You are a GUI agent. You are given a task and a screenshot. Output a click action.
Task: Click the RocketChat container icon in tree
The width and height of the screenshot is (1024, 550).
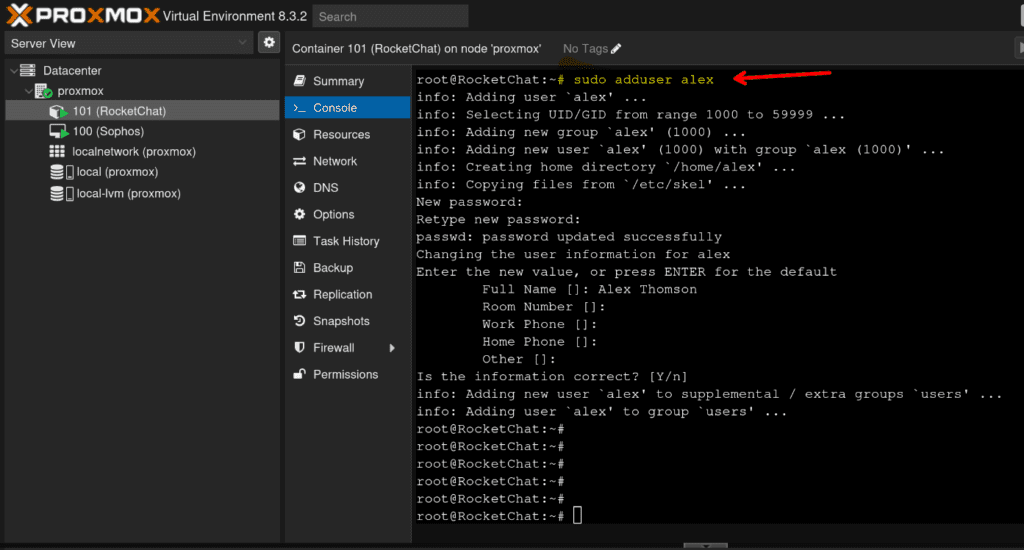click(58, 111)
